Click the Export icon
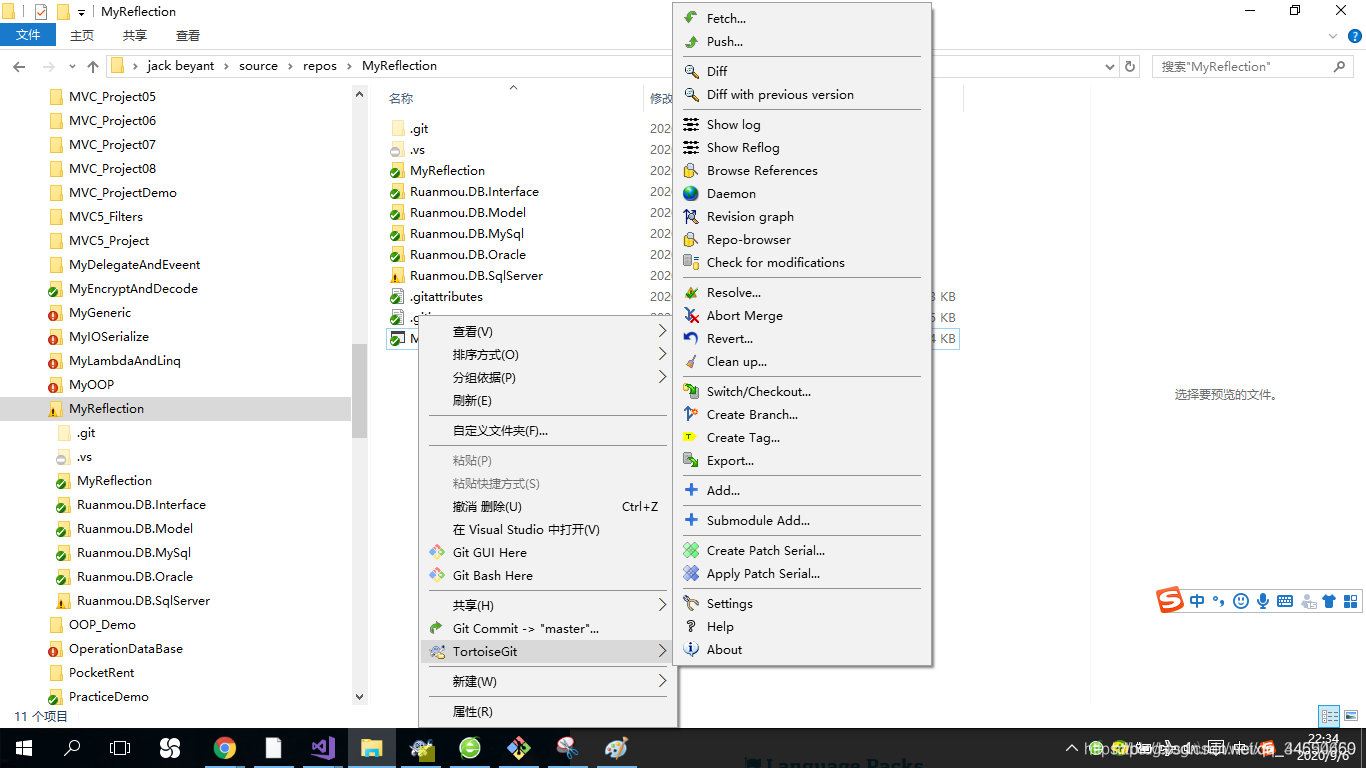This screenshot has width=1366, height=768. click(691, 460)
